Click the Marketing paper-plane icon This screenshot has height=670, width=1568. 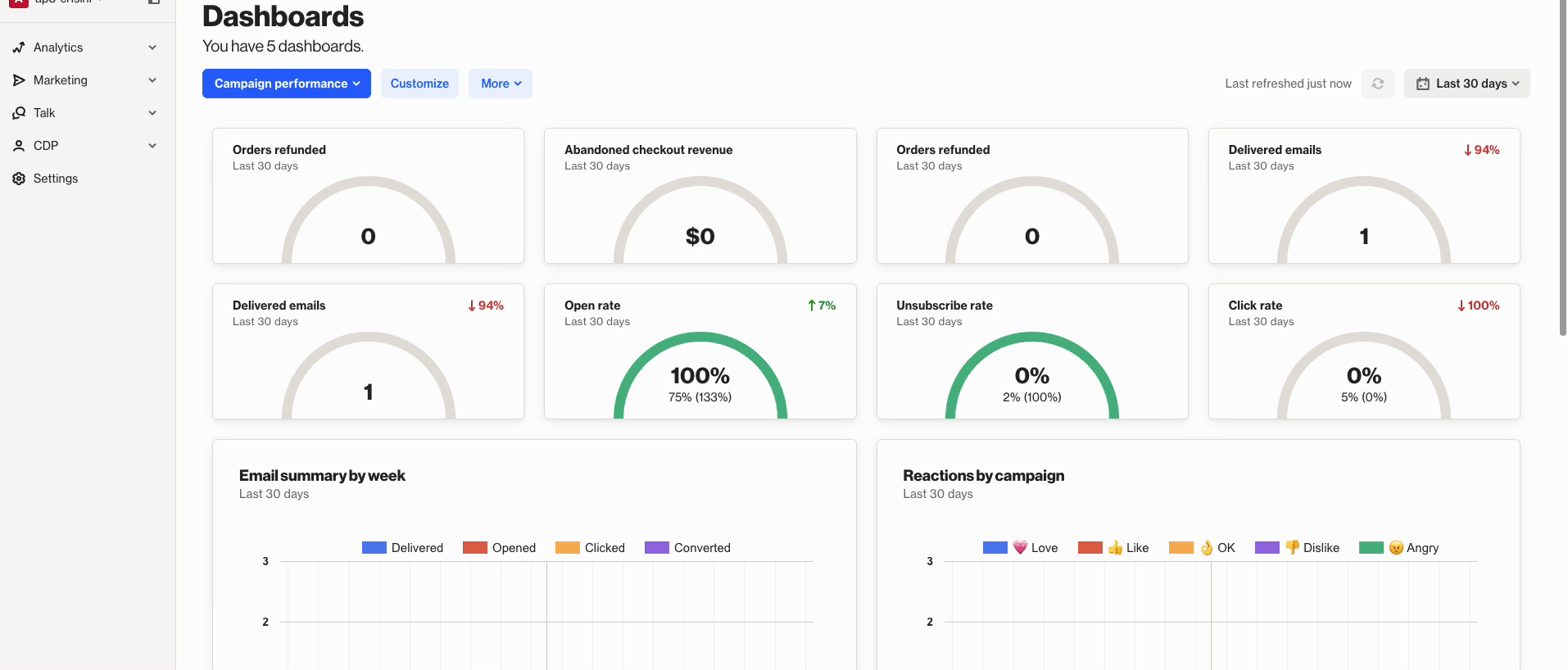click(x=19, y=80)
